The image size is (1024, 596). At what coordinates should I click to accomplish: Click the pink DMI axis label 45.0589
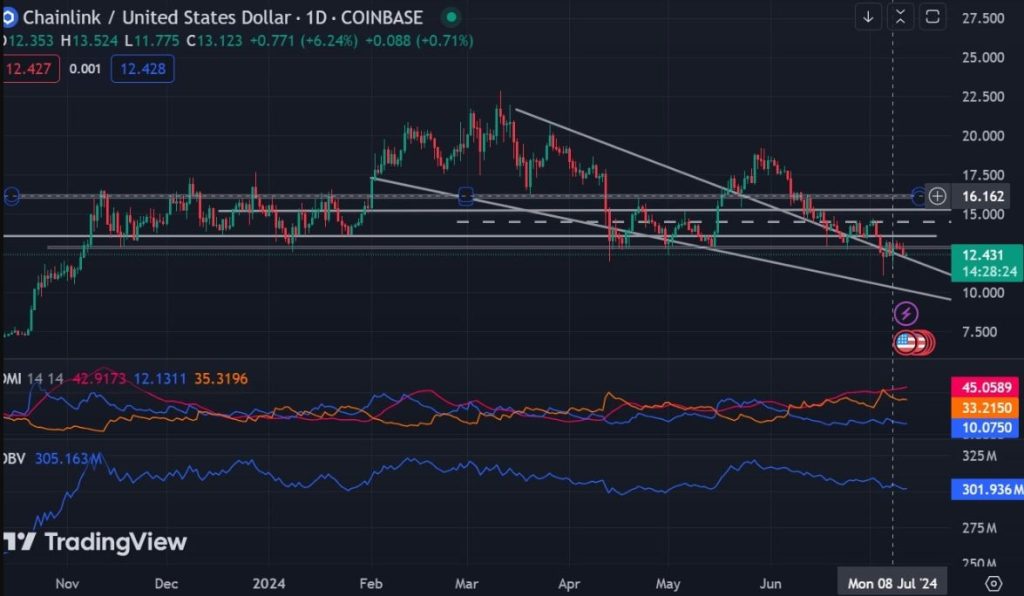[986, 387]
